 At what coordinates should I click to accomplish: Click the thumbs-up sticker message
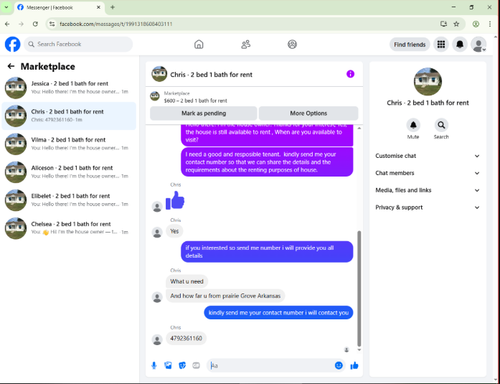point(175,200)
